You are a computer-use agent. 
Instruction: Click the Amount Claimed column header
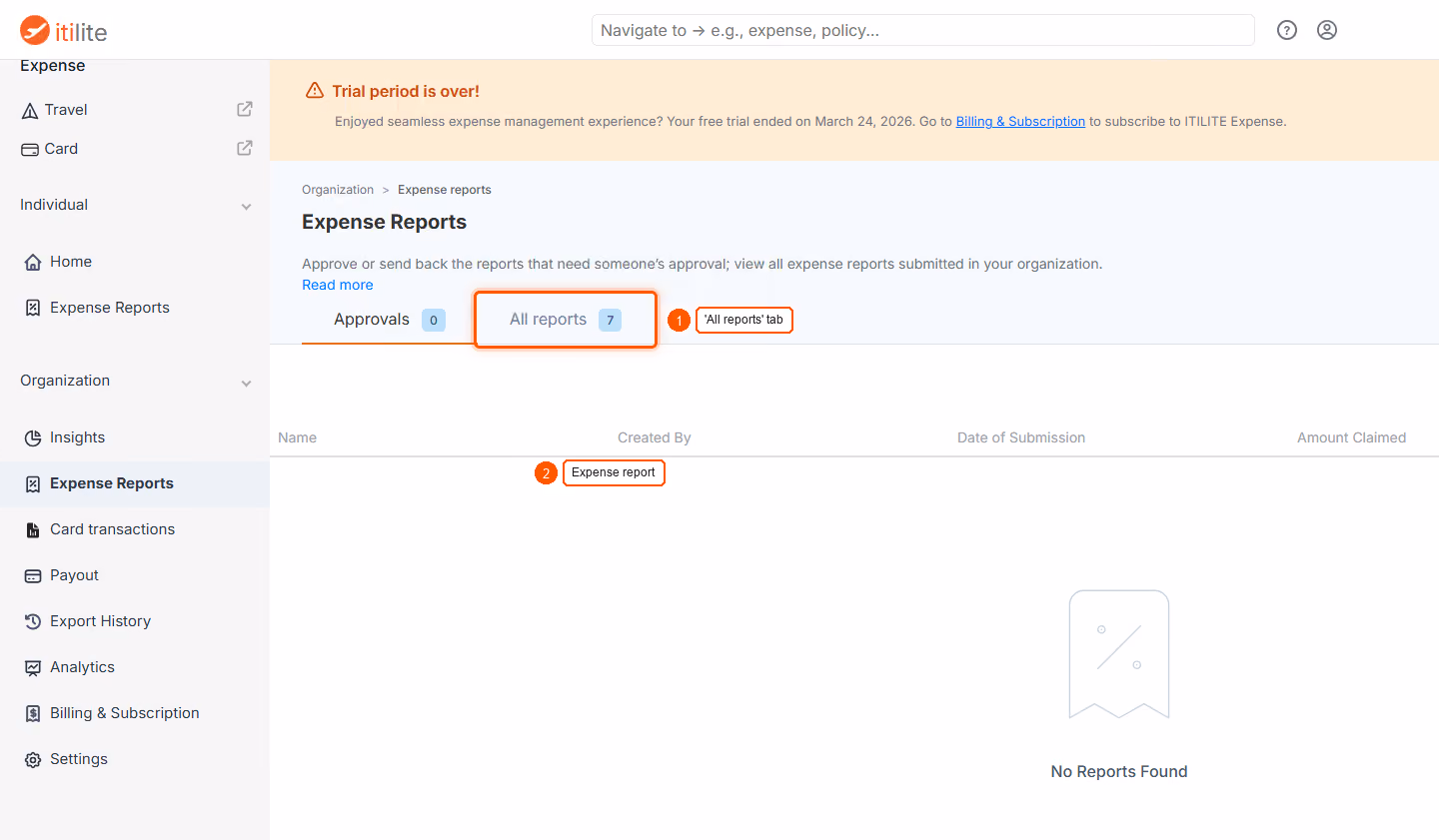1352,437
